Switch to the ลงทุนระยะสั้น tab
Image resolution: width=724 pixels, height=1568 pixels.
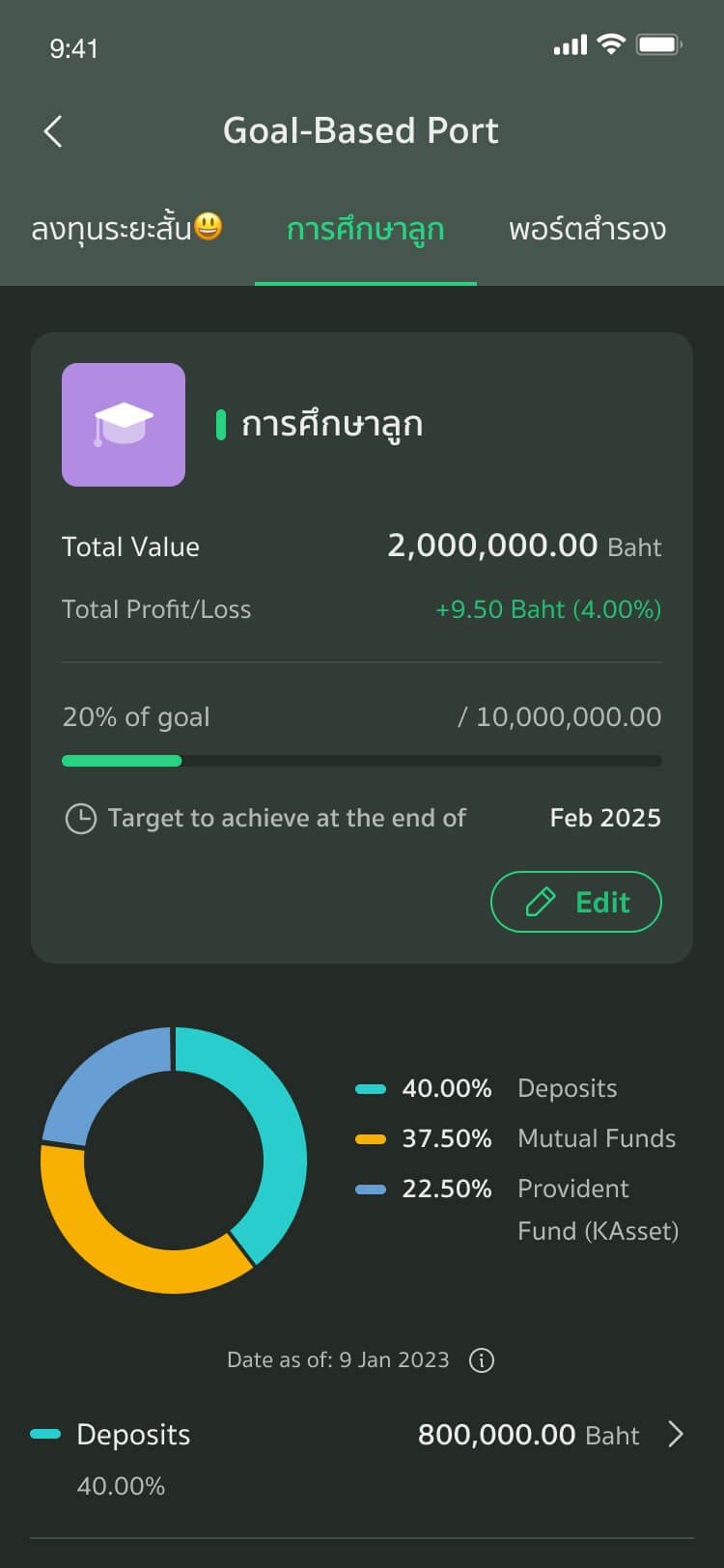click(x=126, y=230)
